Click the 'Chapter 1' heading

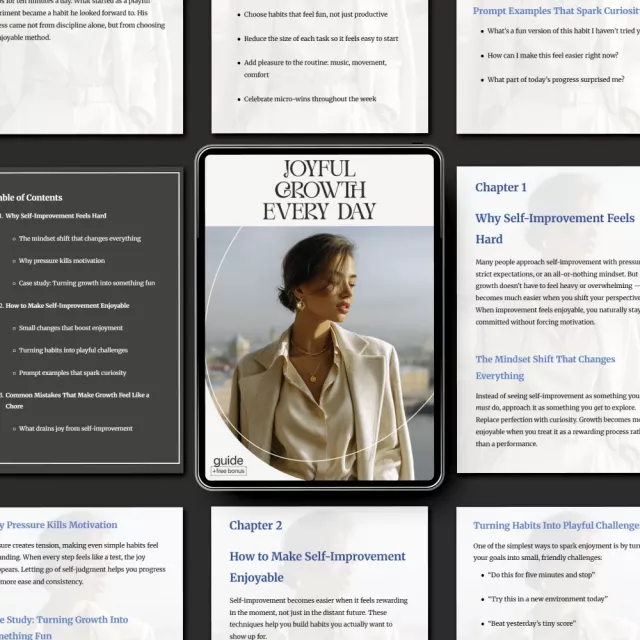[501, 187]
